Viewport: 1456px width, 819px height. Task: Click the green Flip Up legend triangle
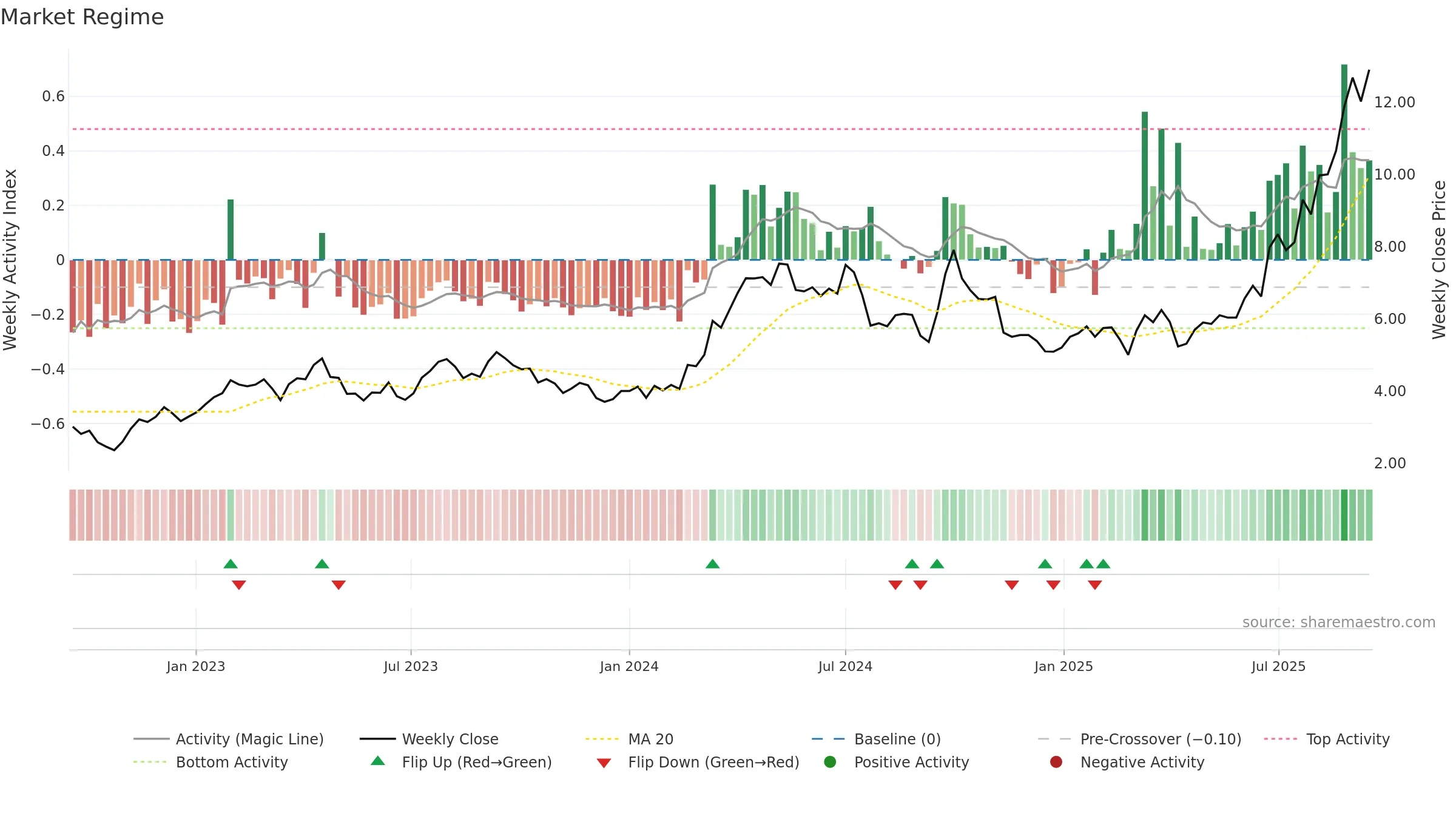click(378, 761)
